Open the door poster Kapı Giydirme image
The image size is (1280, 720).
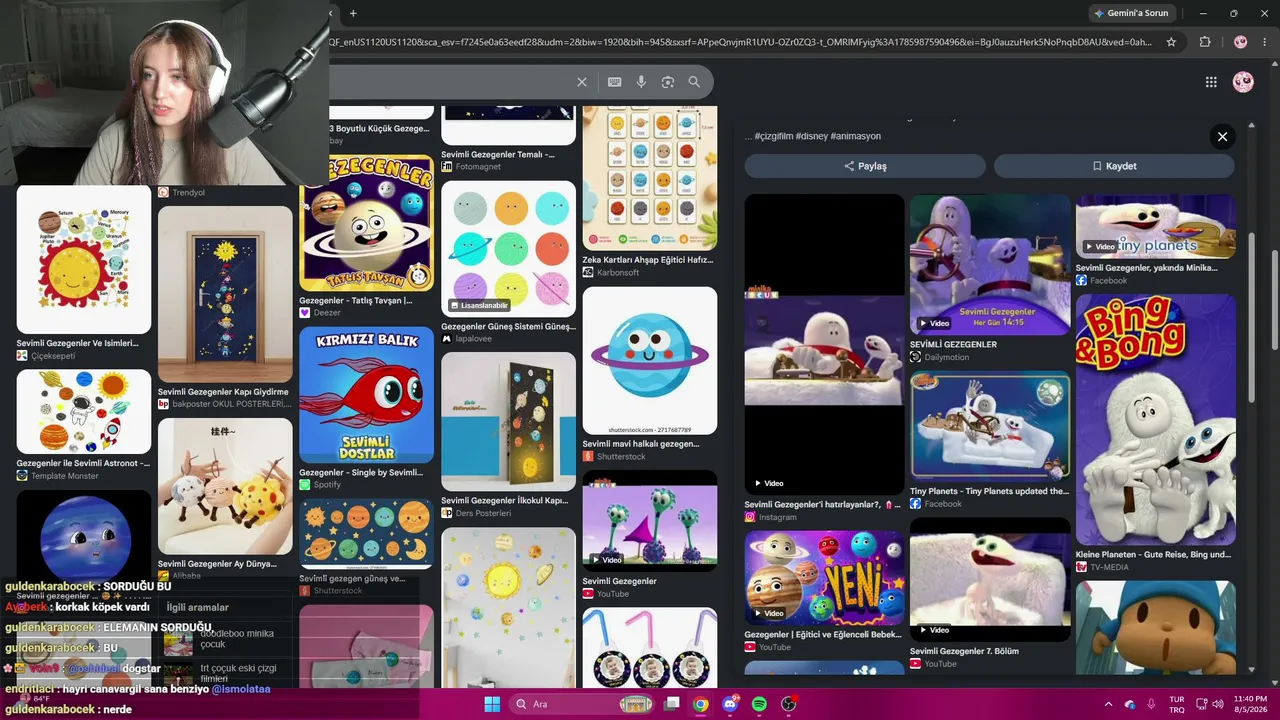click(x=225, y=294)
